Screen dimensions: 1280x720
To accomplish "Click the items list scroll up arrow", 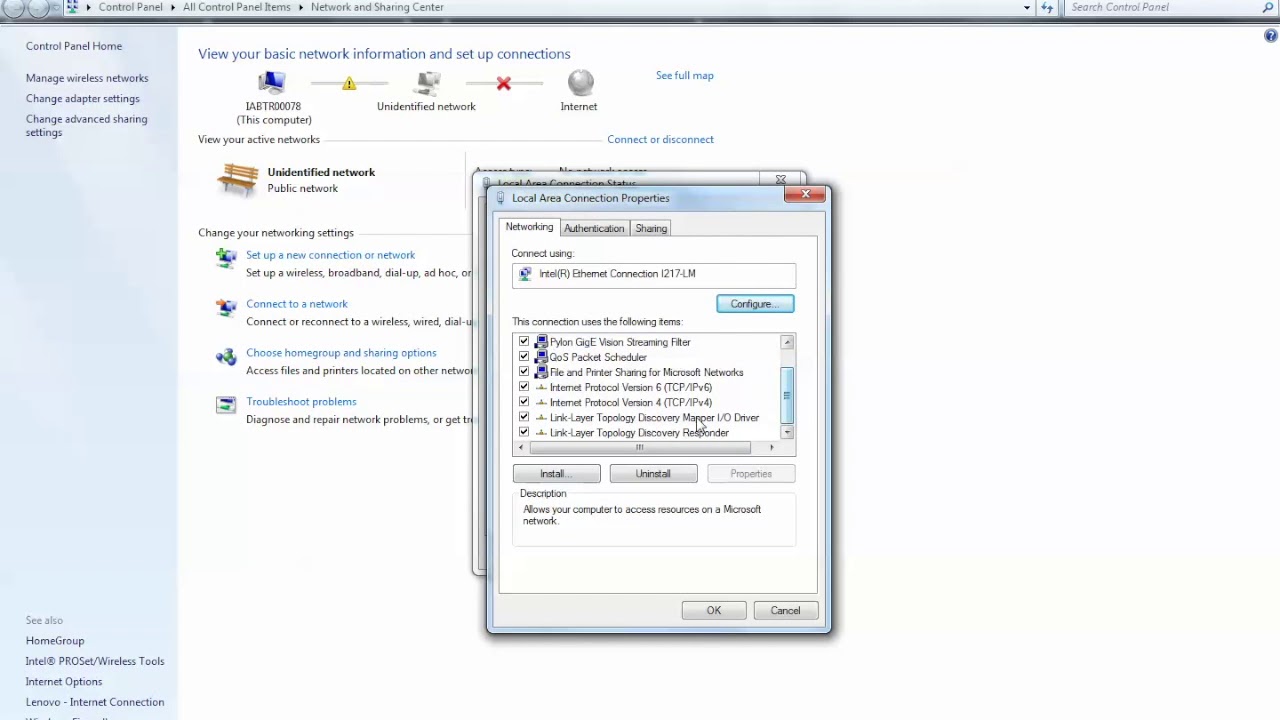I will tap(788, 342).
